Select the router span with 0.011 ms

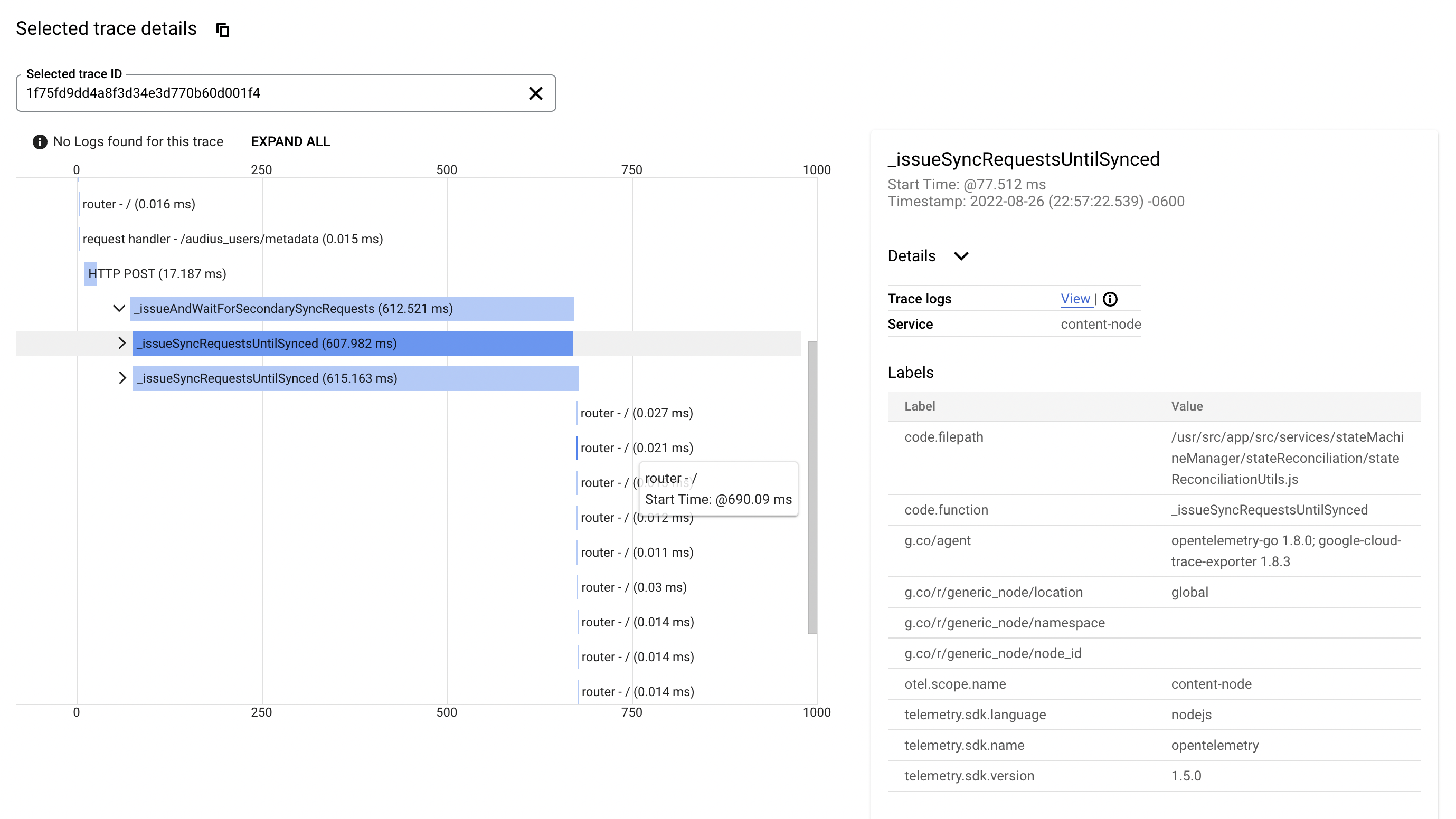coord(637,553)
